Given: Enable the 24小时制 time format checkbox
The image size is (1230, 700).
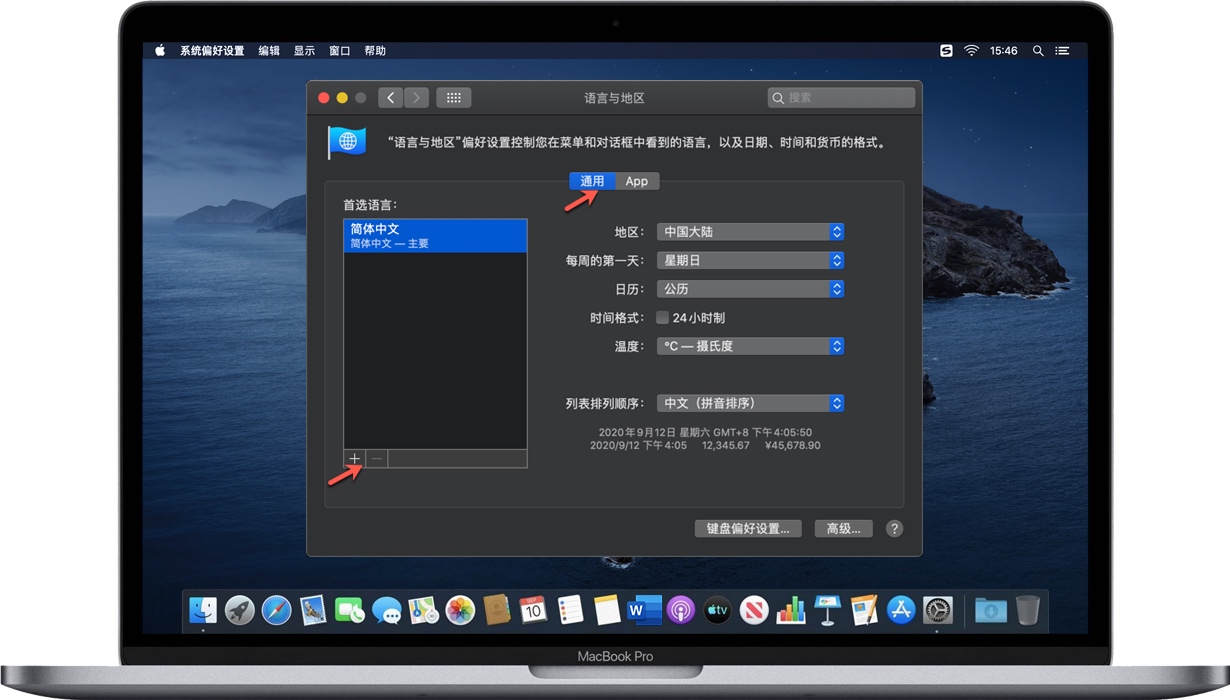Looking at the screenshot, I should (662, 317).
